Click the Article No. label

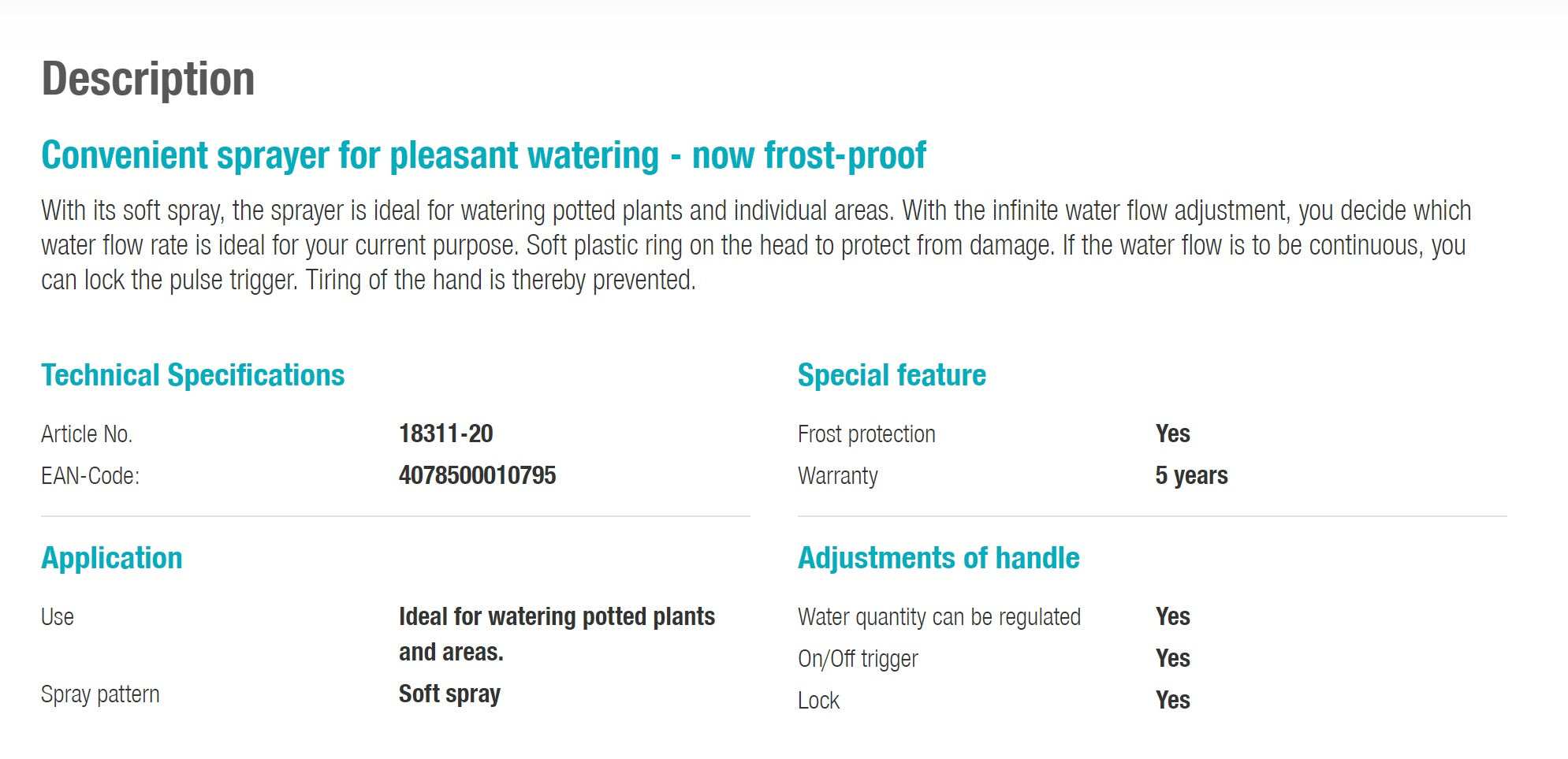(87, 434)
